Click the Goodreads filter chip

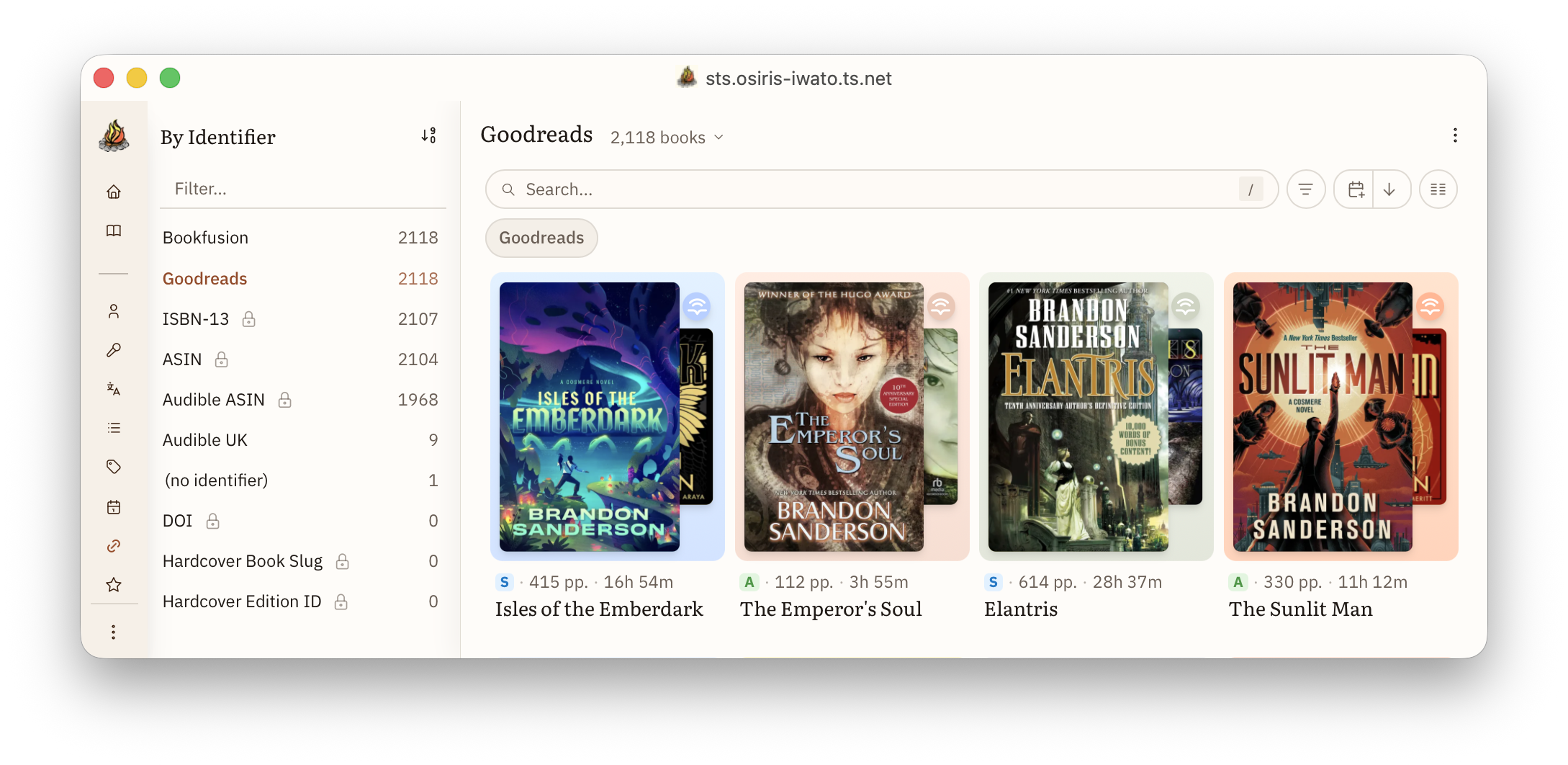click(541, 238)
